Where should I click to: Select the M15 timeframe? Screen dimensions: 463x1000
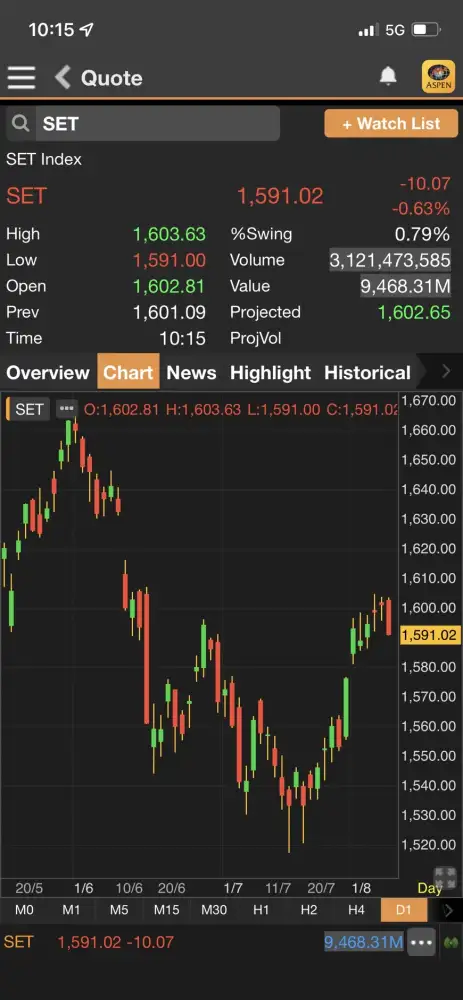pos(166,910)
